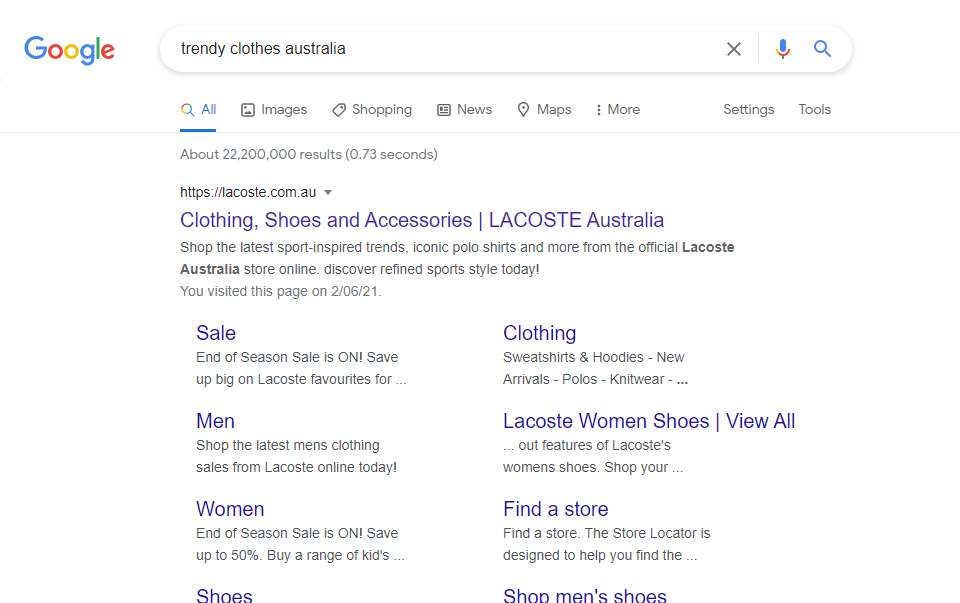960x603 pixels.
Task: Open LACOSTE Australia main result title
Action: [x=422, y=220]
